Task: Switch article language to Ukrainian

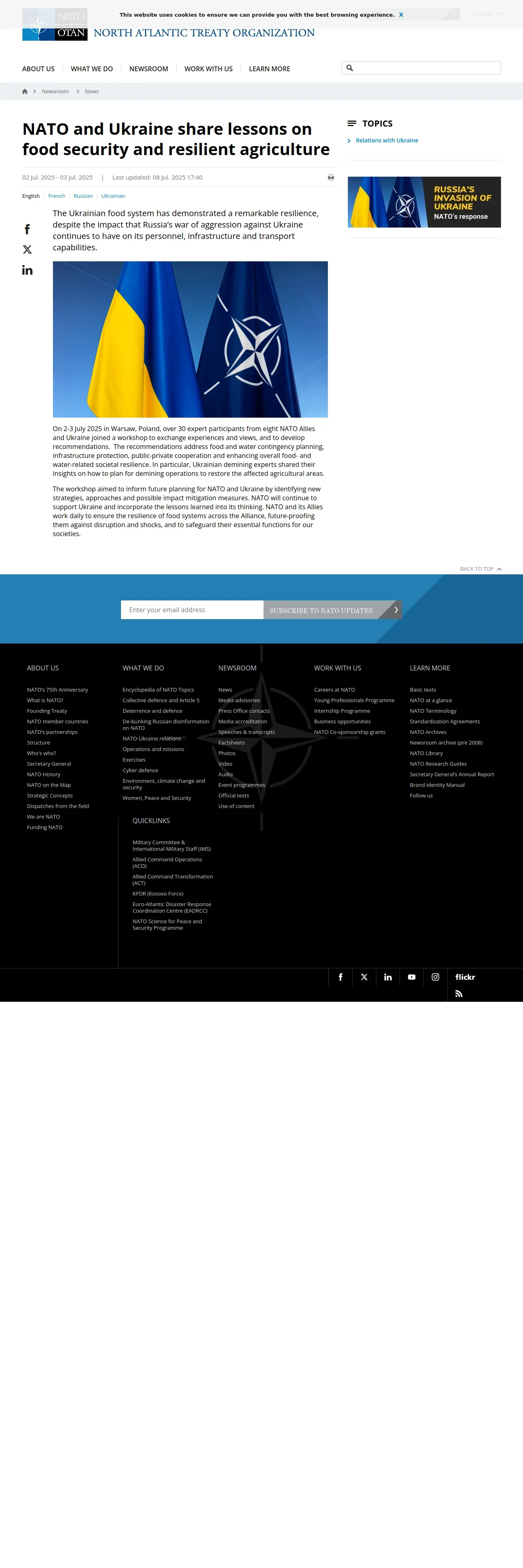Action: coord(113,196)
